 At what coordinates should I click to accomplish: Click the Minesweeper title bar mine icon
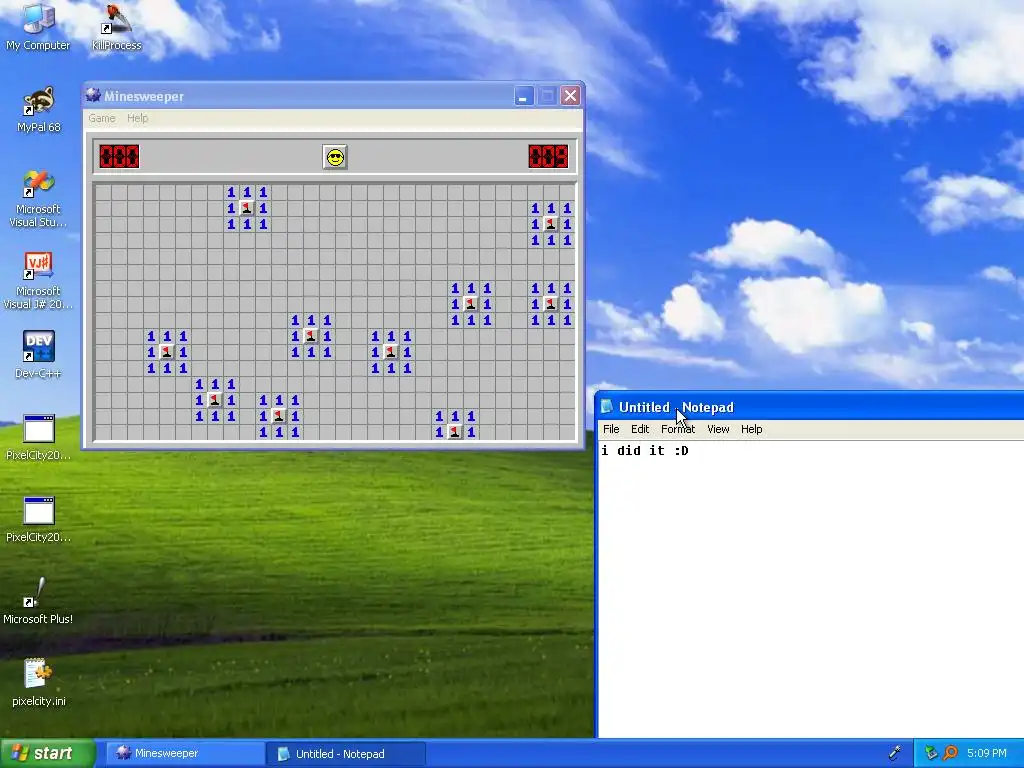[93, 95]
